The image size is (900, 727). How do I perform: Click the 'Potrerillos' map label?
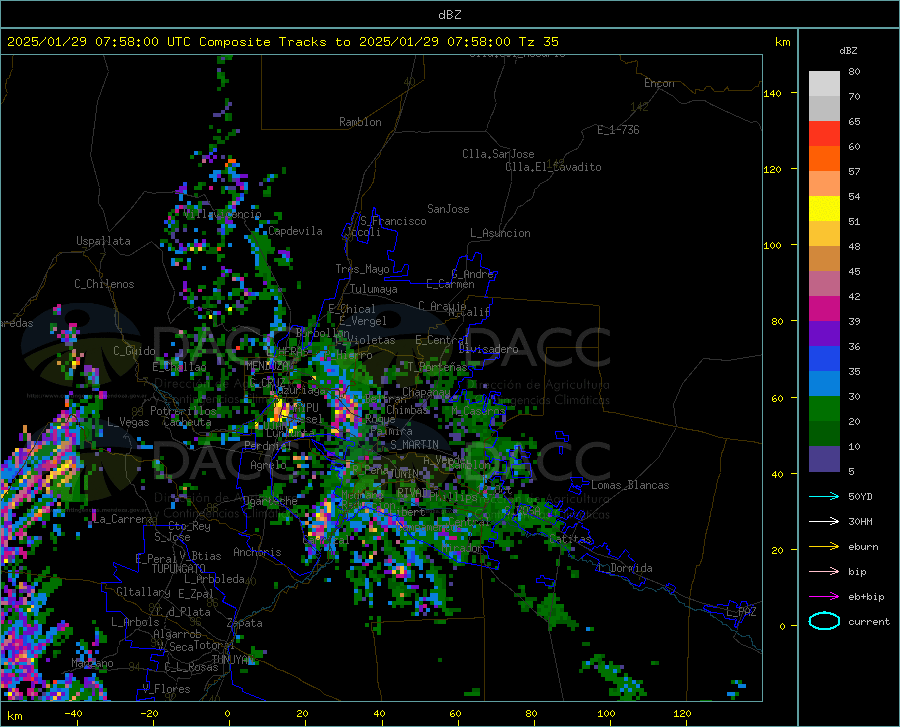(183, 411)
